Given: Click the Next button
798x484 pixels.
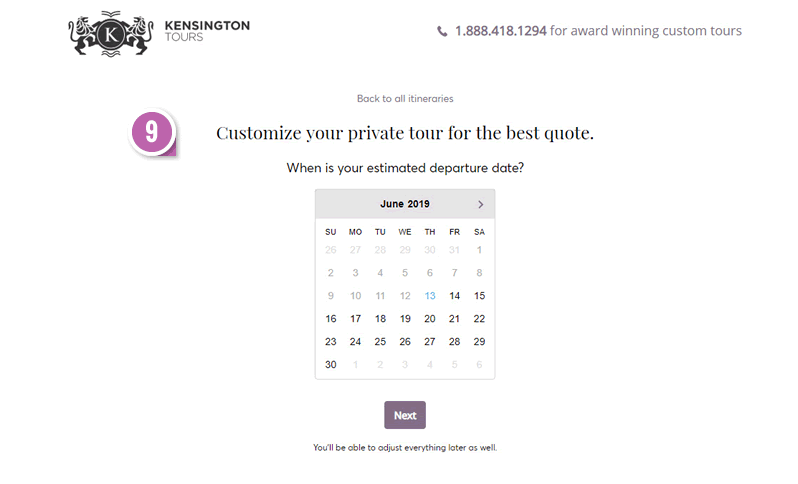Looking at the screenshot, I should point(405,415).
